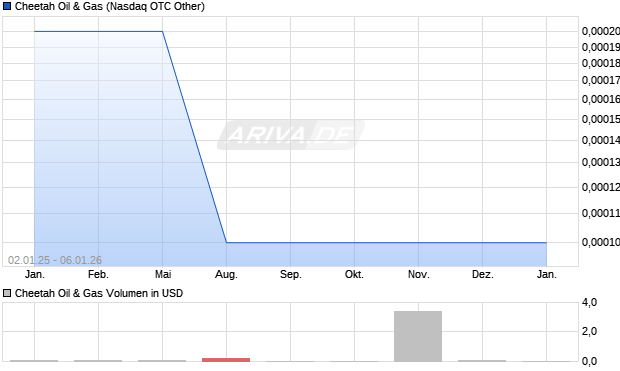Click the price line's drop point at Aug.

226,242
